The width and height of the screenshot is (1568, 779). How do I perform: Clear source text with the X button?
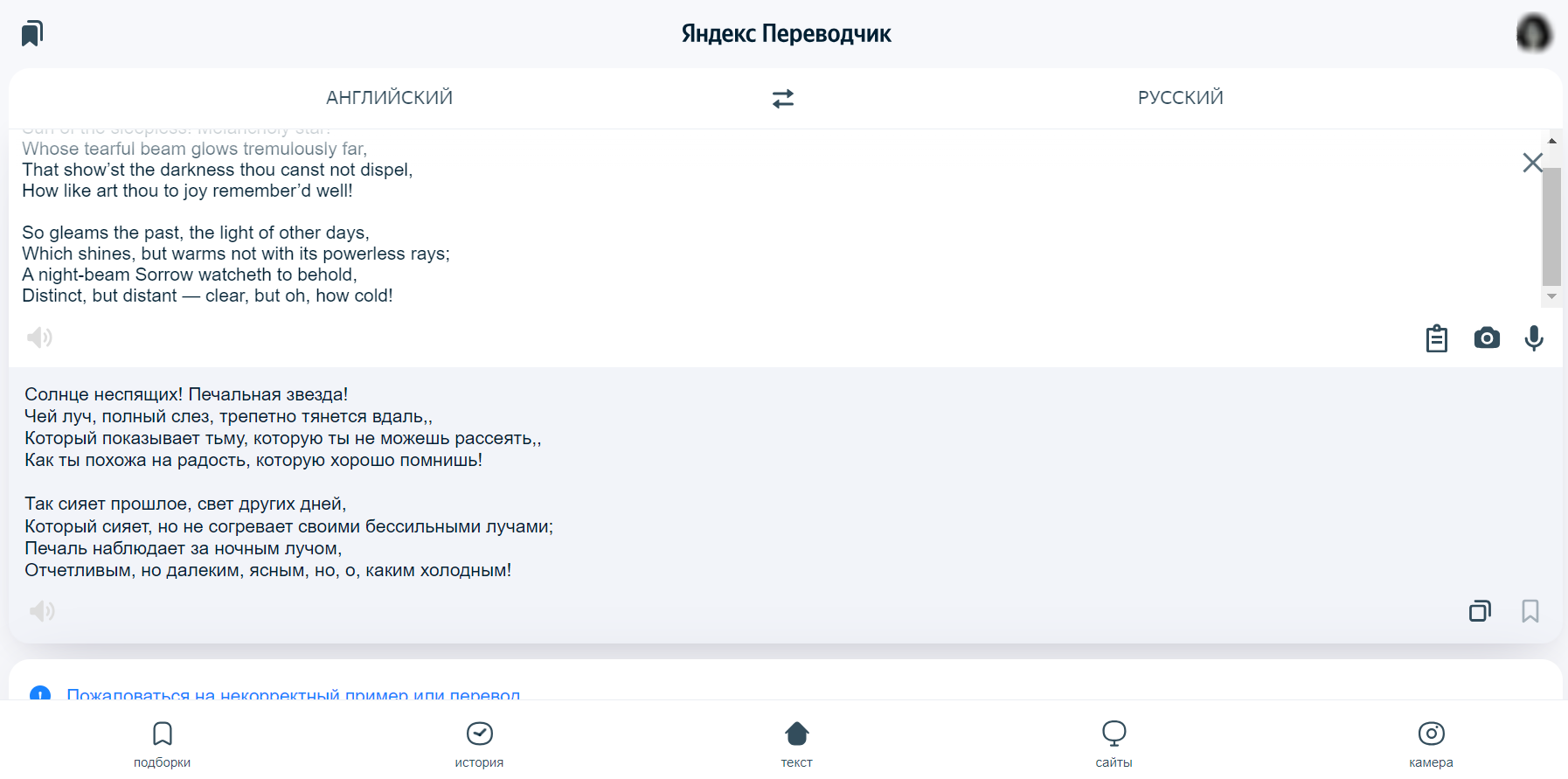tap(1532, 163)
